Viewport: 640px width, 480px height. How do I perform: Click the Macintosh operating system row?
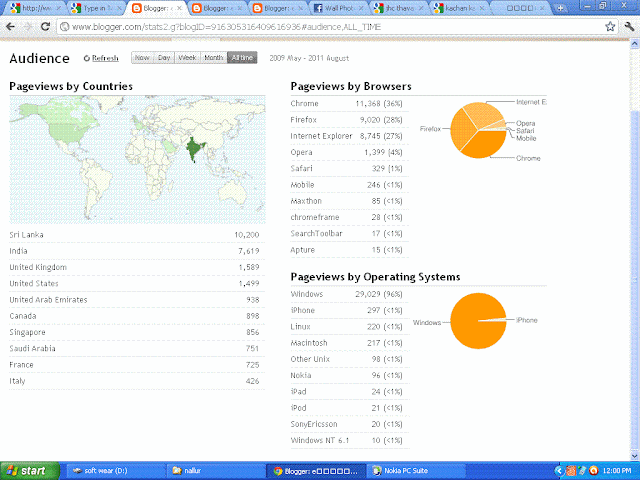click(349, 343)
